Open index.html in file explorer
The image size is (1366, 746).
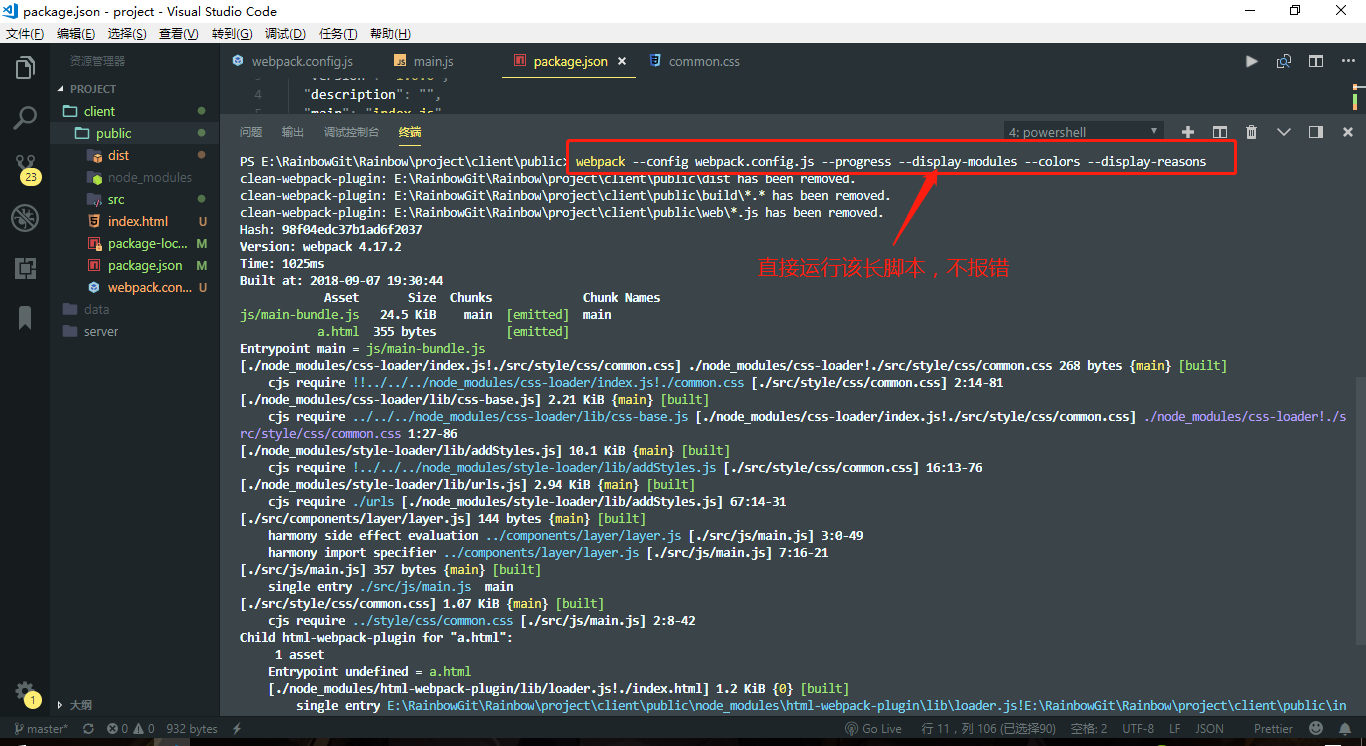click(x=135, y=221)
